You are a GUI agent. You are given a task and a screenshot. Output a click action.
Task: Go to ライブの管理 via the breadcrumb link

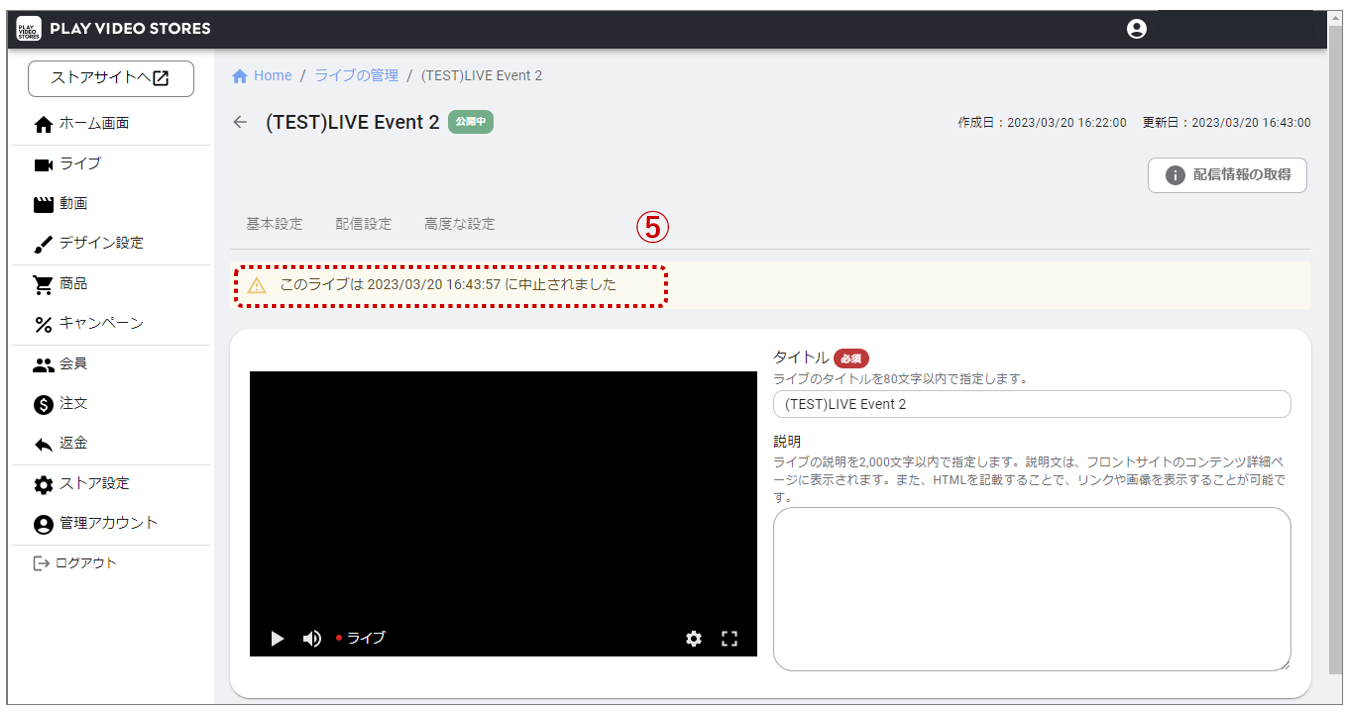(x=355, y=75)
